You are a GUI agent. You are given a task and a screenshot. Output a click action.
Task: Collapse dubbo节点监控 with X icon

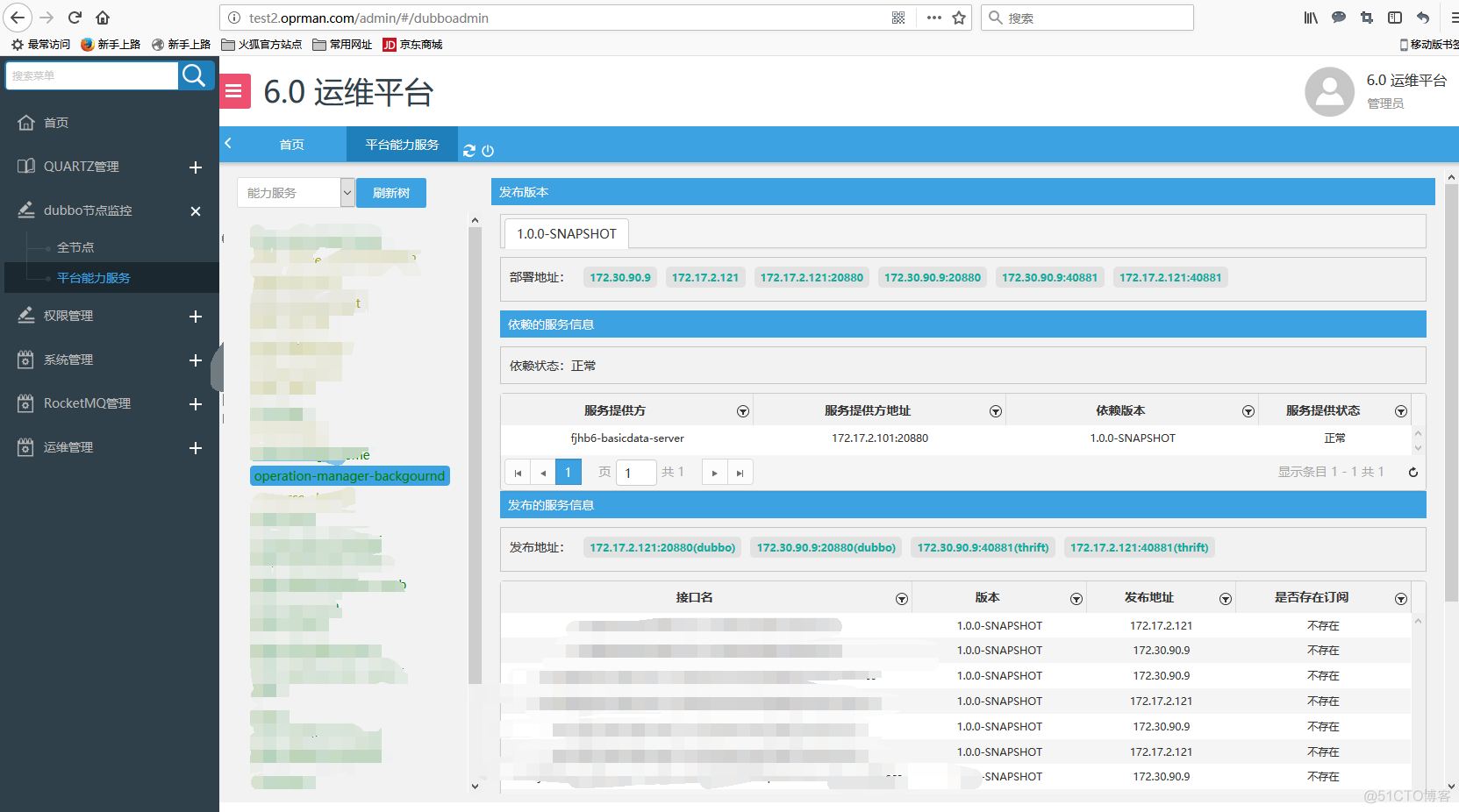coord(196,211)
